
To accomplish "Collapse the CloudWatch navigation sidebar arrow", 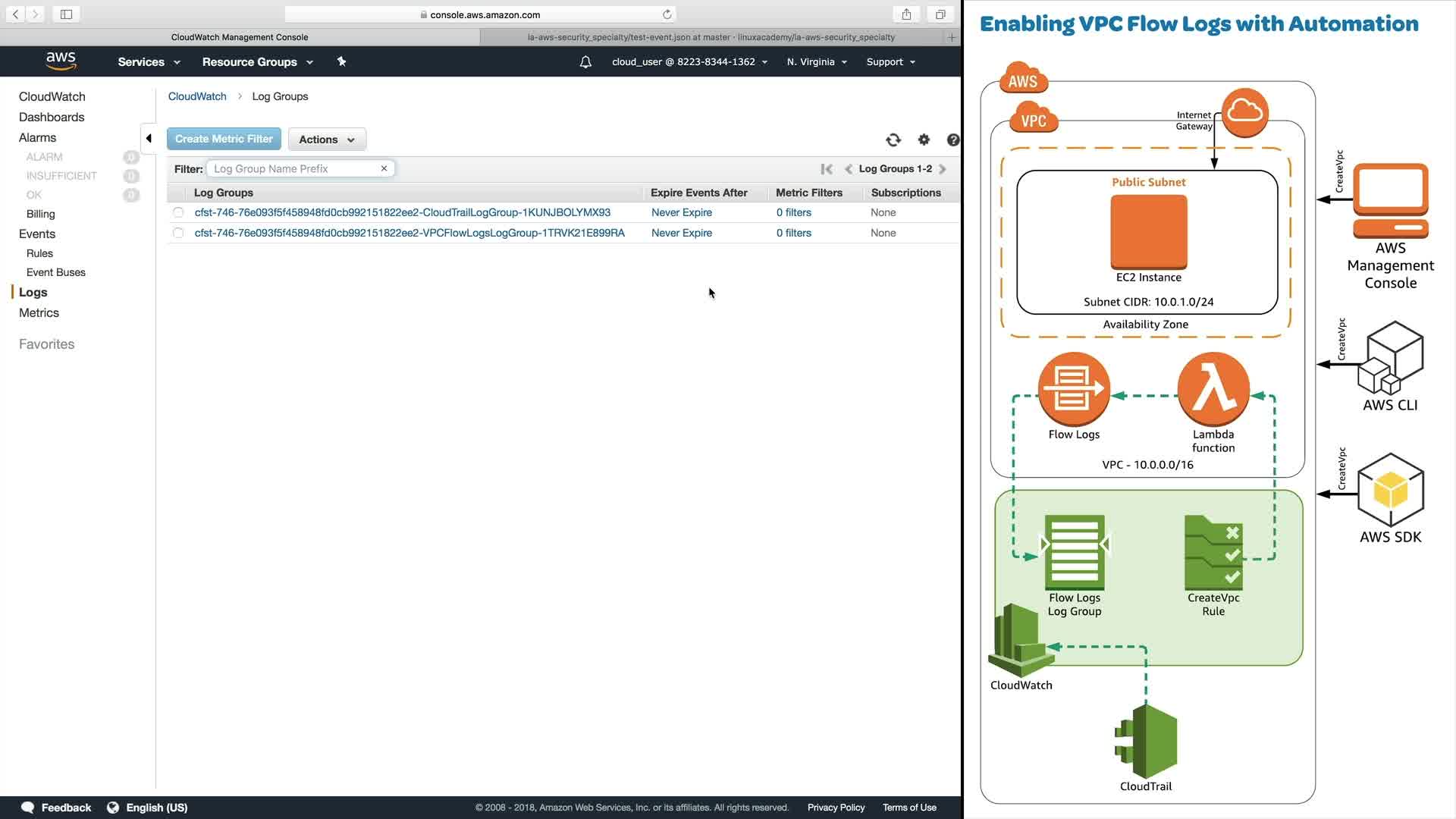I will pos(149,139).
